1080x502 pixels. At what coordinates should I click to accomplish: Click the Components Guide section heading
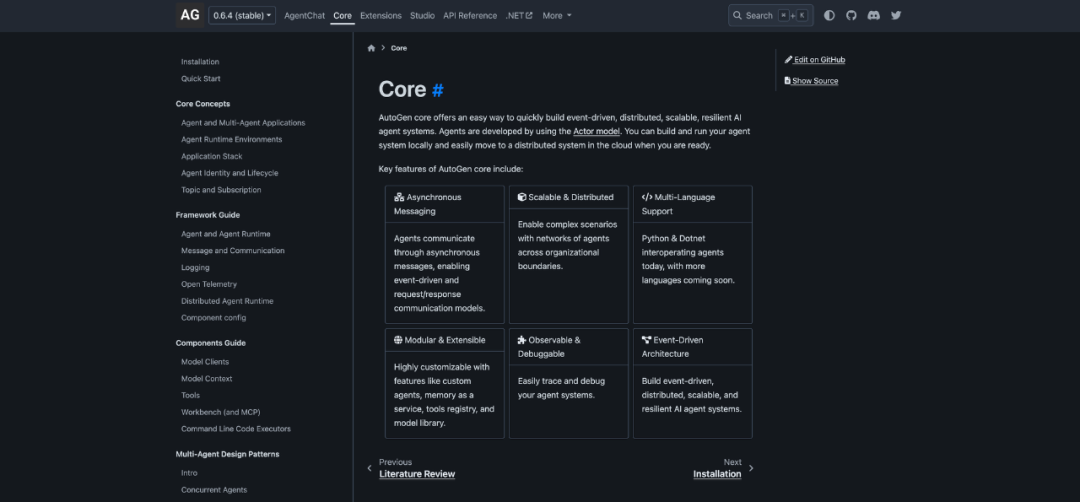pos(211,343)
